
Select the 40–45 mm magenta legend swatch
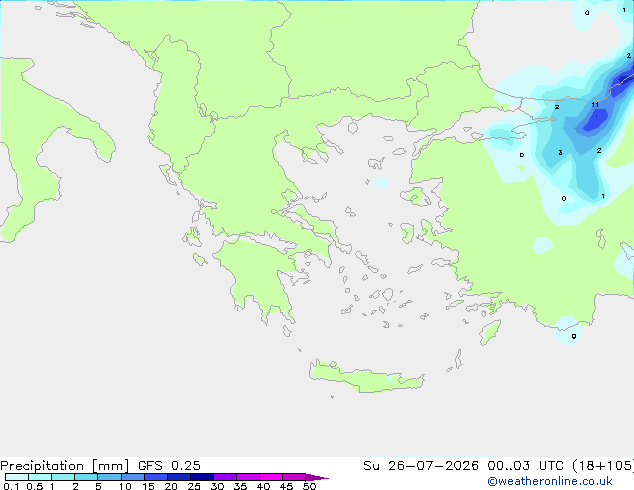[x=271, y=477]
